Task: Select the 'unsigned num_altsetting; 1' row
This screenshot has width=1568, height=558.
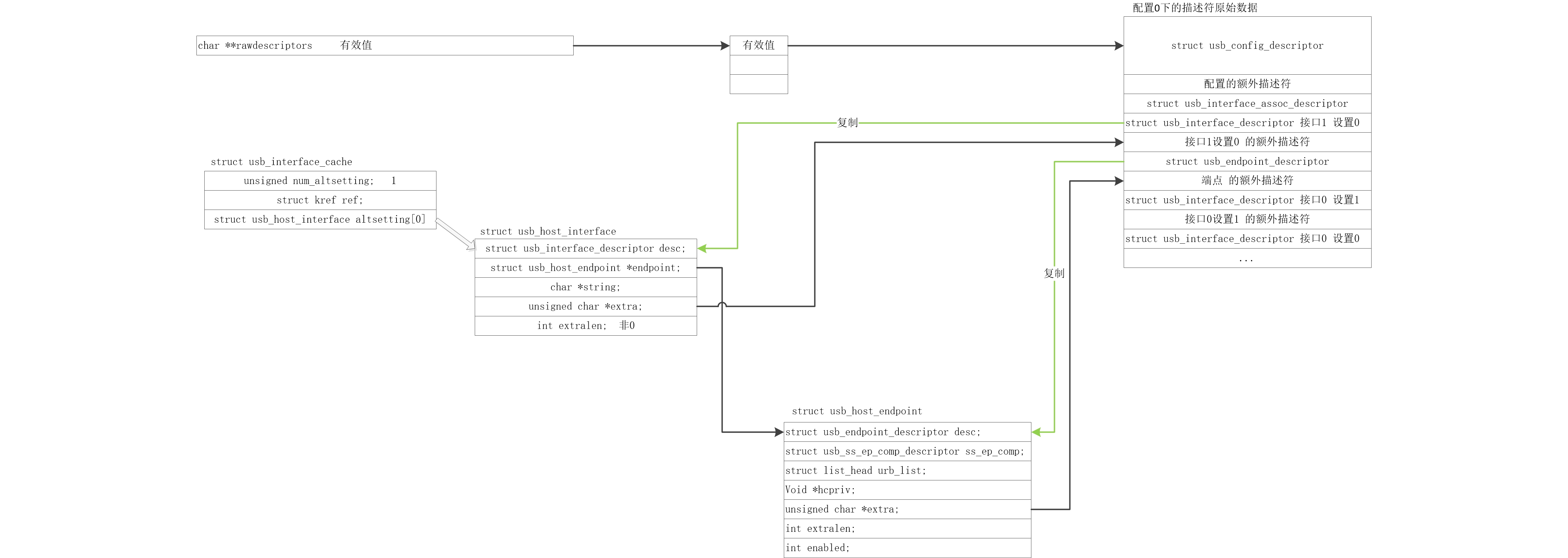Action: [320, 181]
